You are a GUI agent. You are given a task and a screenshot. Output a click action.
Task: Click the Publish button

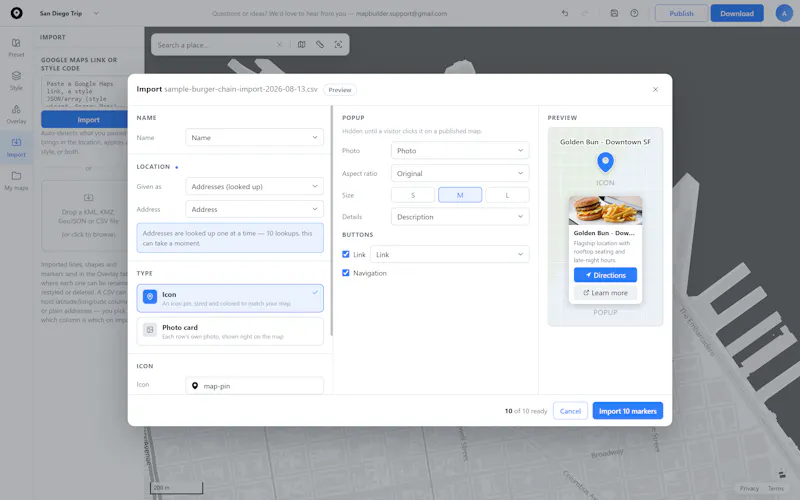pyautogui.click(x=681, y=13)
